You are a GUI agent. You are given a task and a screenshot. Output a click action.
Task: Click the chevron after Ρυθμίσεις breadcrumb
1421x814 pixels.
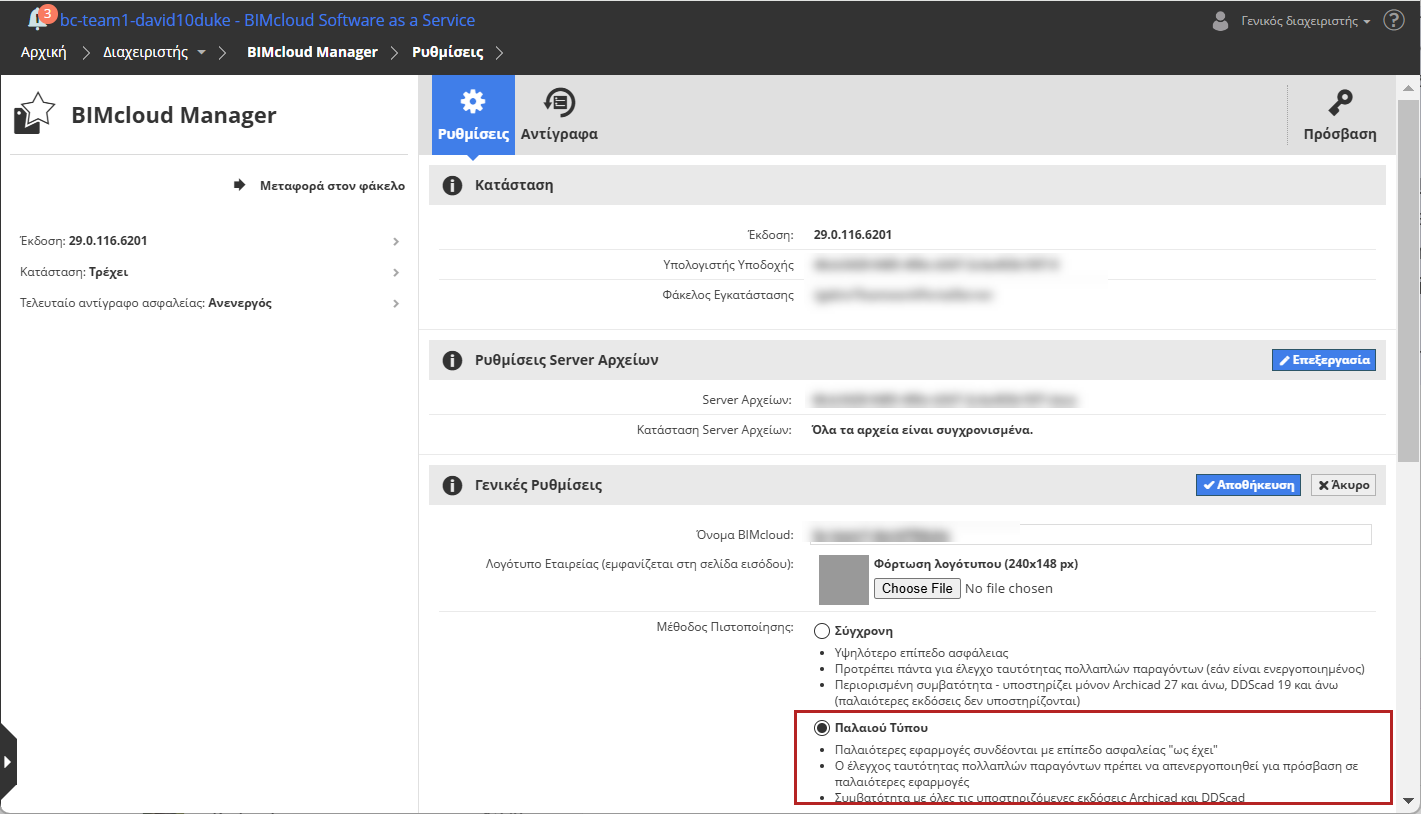(x=499, y=52)
